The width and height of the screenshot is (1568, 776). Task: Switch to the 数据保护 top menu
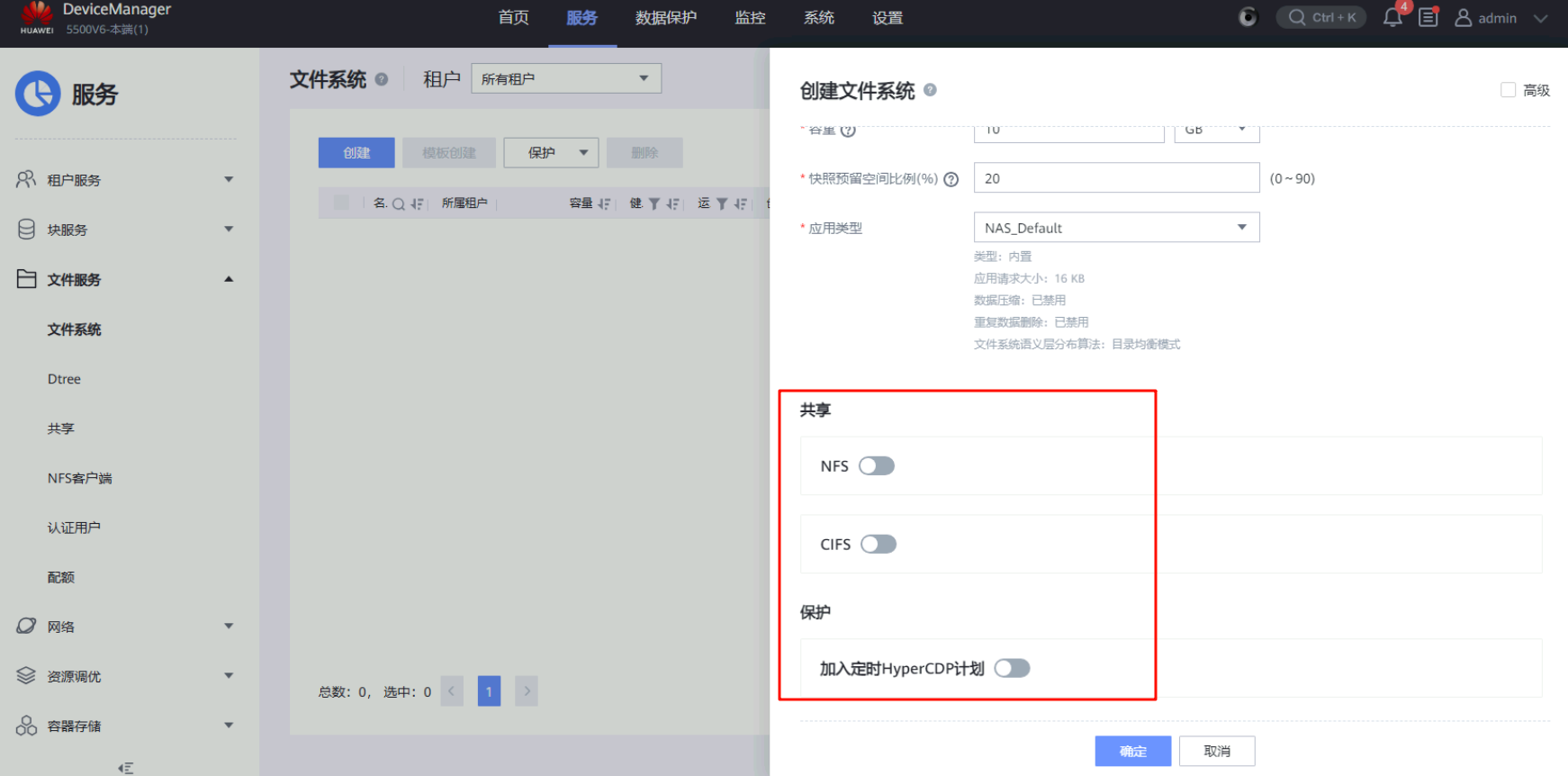tap(665, 18)
